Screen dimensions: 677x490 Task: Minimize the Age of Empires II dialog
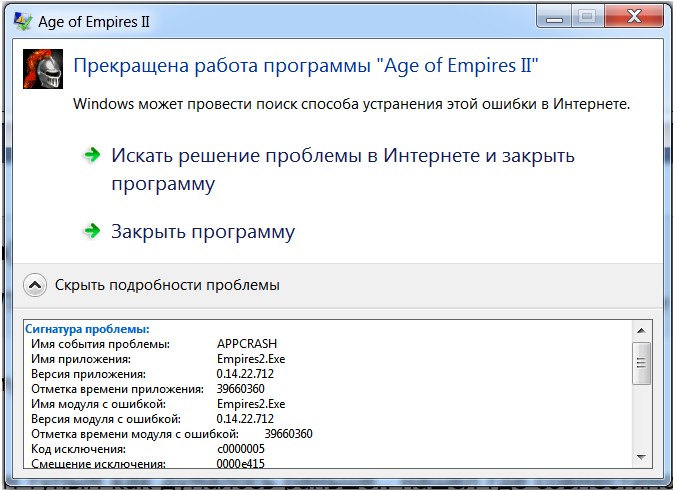(554, 17)
